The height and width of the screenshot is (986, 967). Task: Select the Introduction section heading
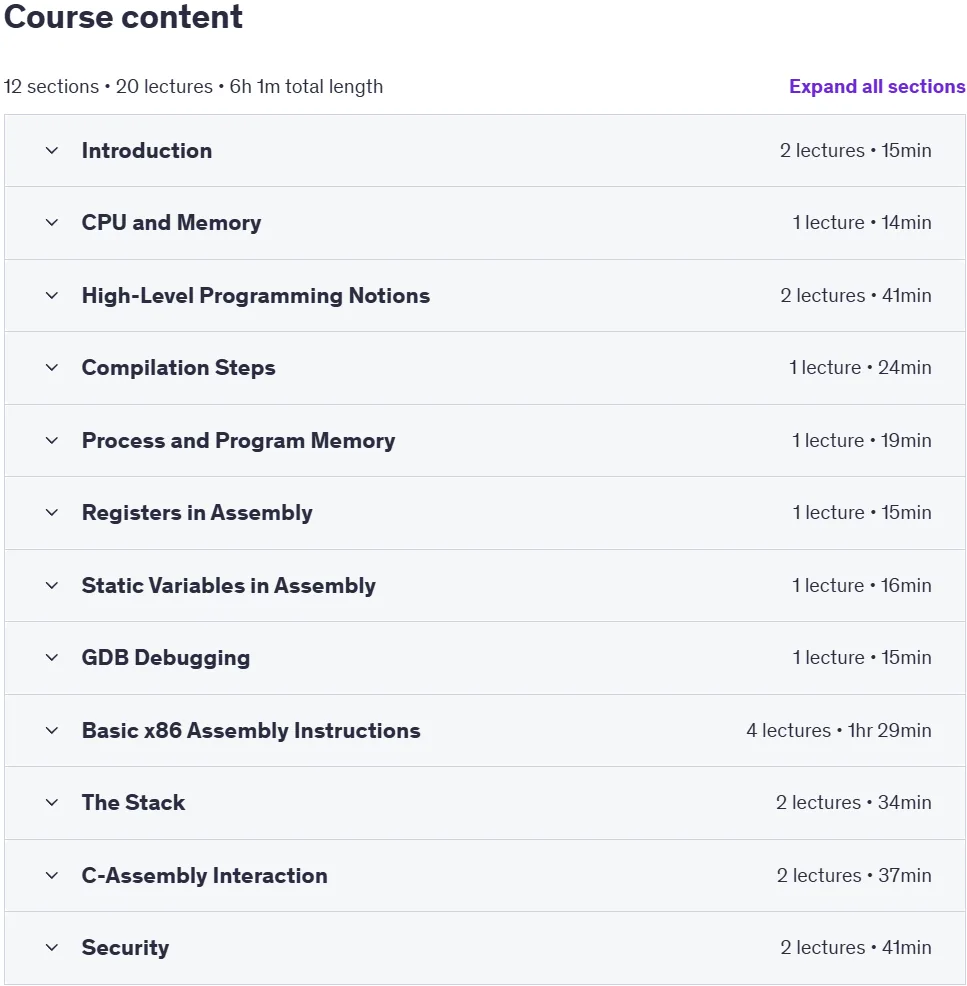[146, 151]
